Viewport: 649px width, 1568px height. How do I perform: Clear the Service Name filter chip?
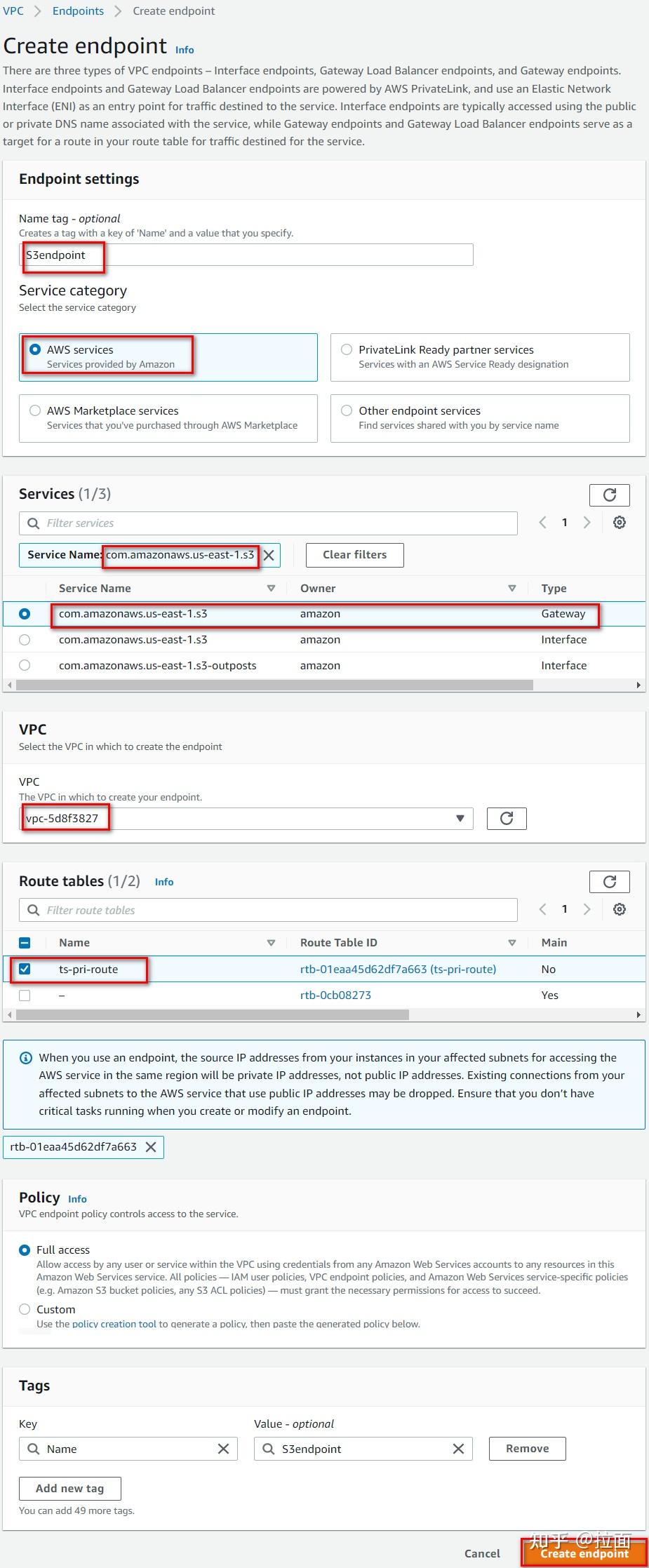(x=269, y=554)
